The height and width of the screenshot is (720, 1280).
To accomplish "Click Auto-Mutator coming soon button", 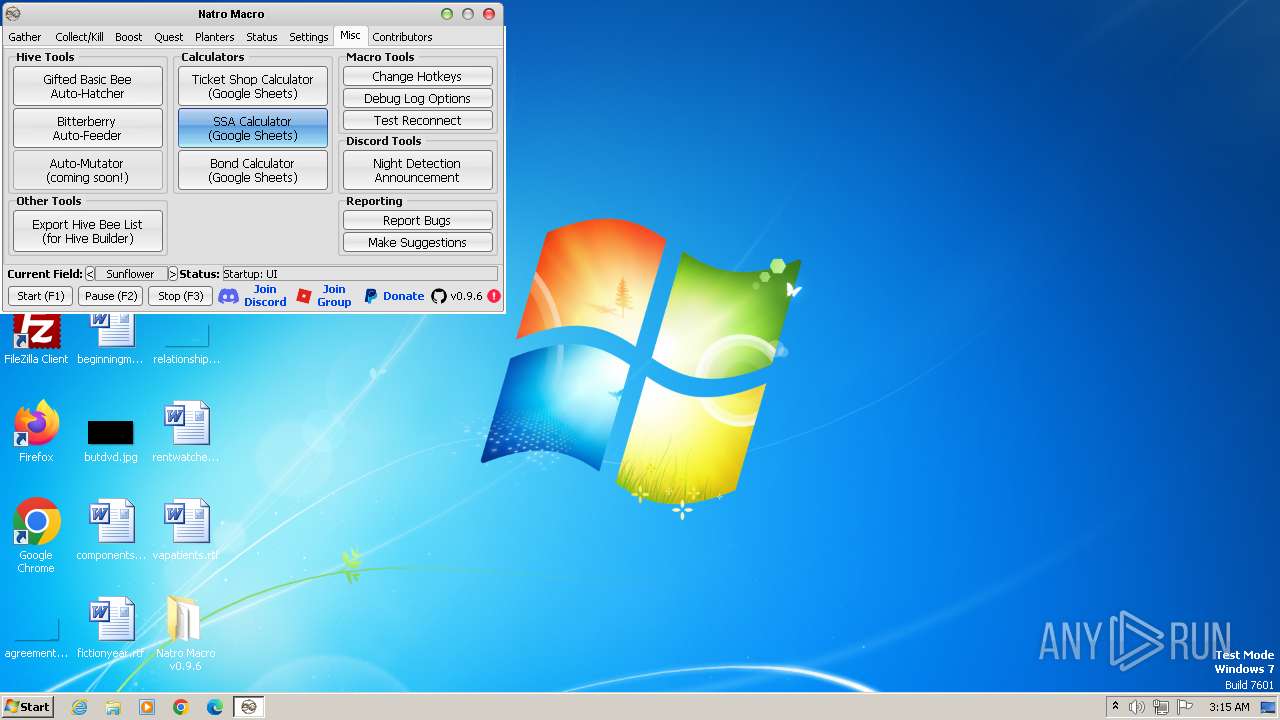I will (88, 170).
